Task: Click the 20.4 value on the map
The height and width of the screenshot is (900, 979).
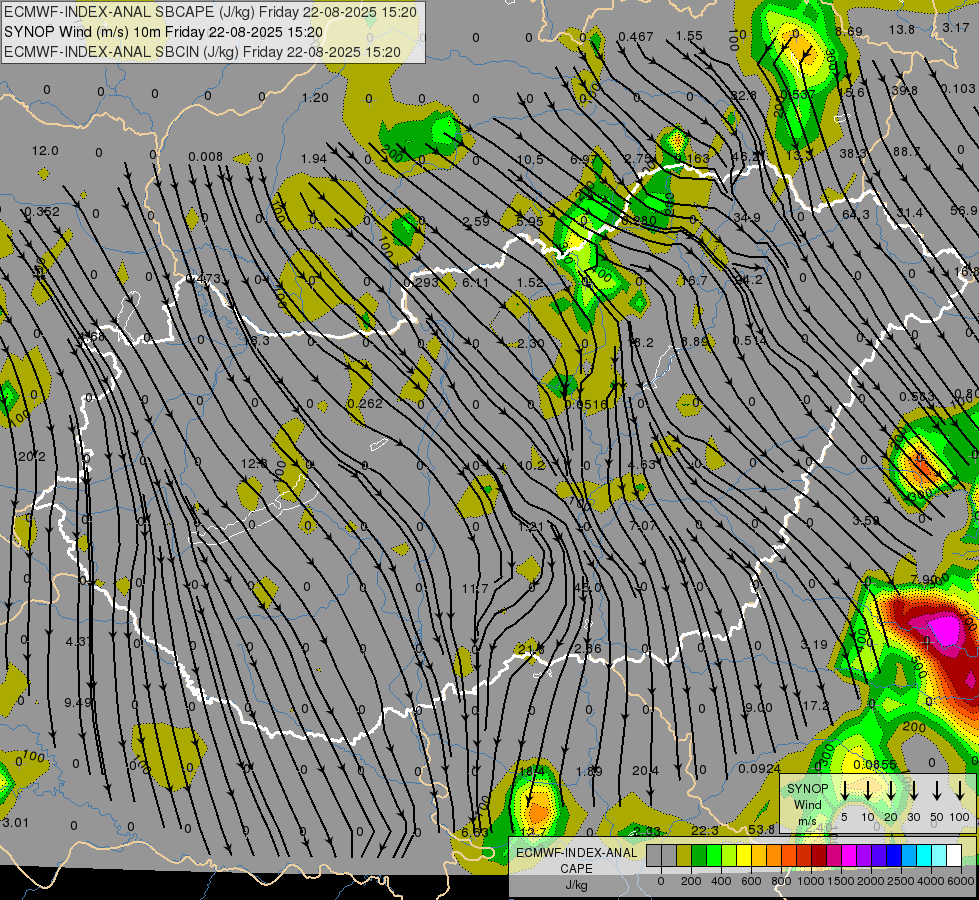Action: [x=645, y=771]
